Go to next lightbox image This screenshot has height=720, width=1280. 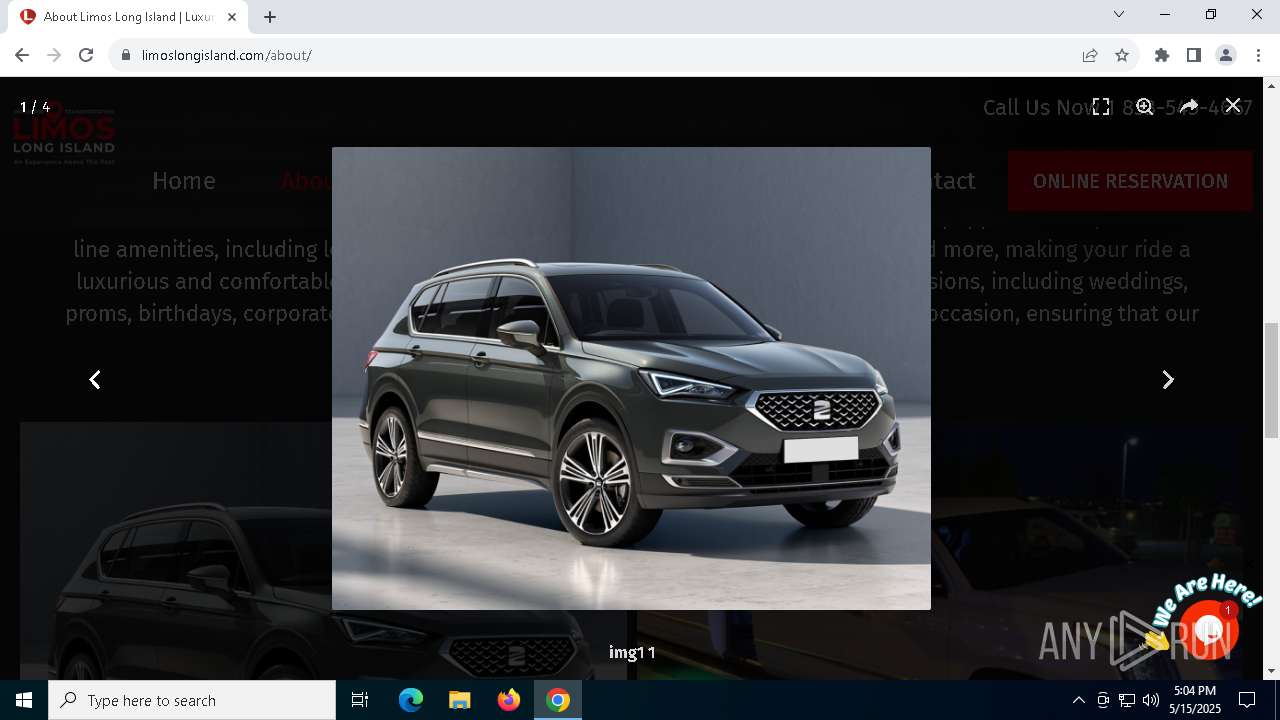[1167, 380]
